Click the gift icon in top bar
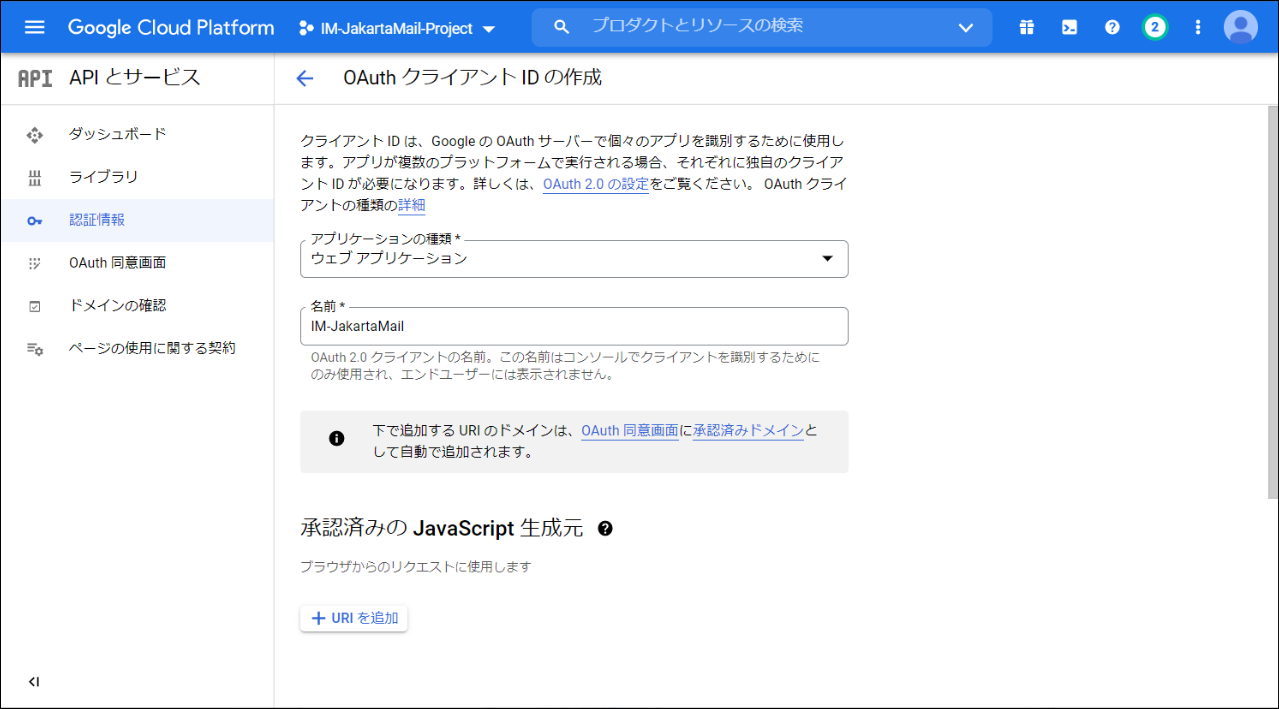 (x=1027, y=27)
